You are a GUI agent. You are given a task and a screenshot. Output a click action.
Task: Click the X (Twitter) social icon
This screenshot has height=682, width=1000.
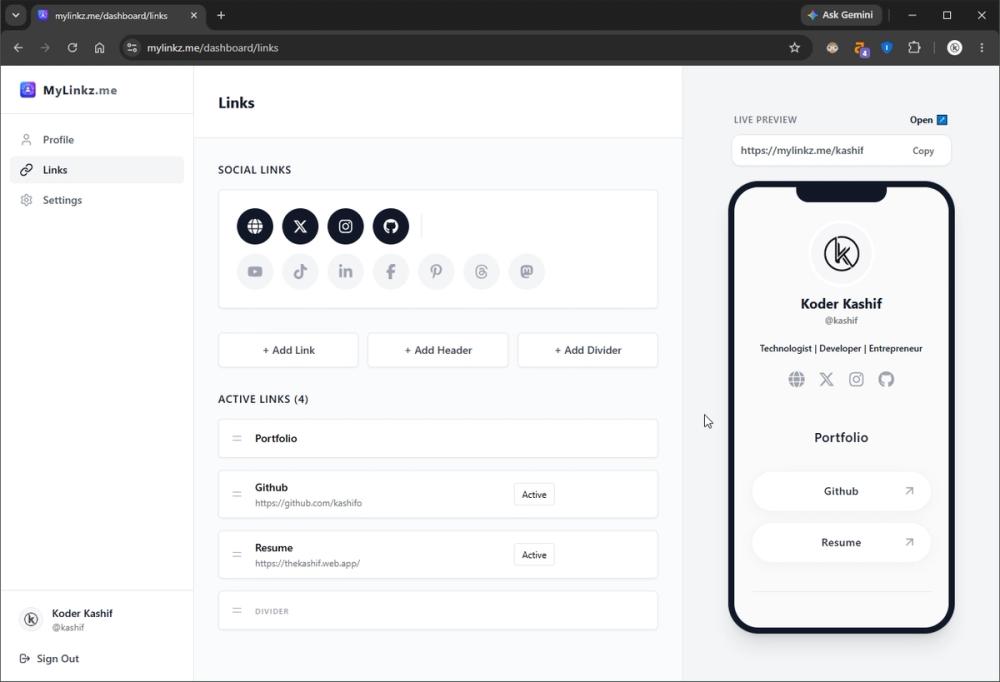point(300,226)
